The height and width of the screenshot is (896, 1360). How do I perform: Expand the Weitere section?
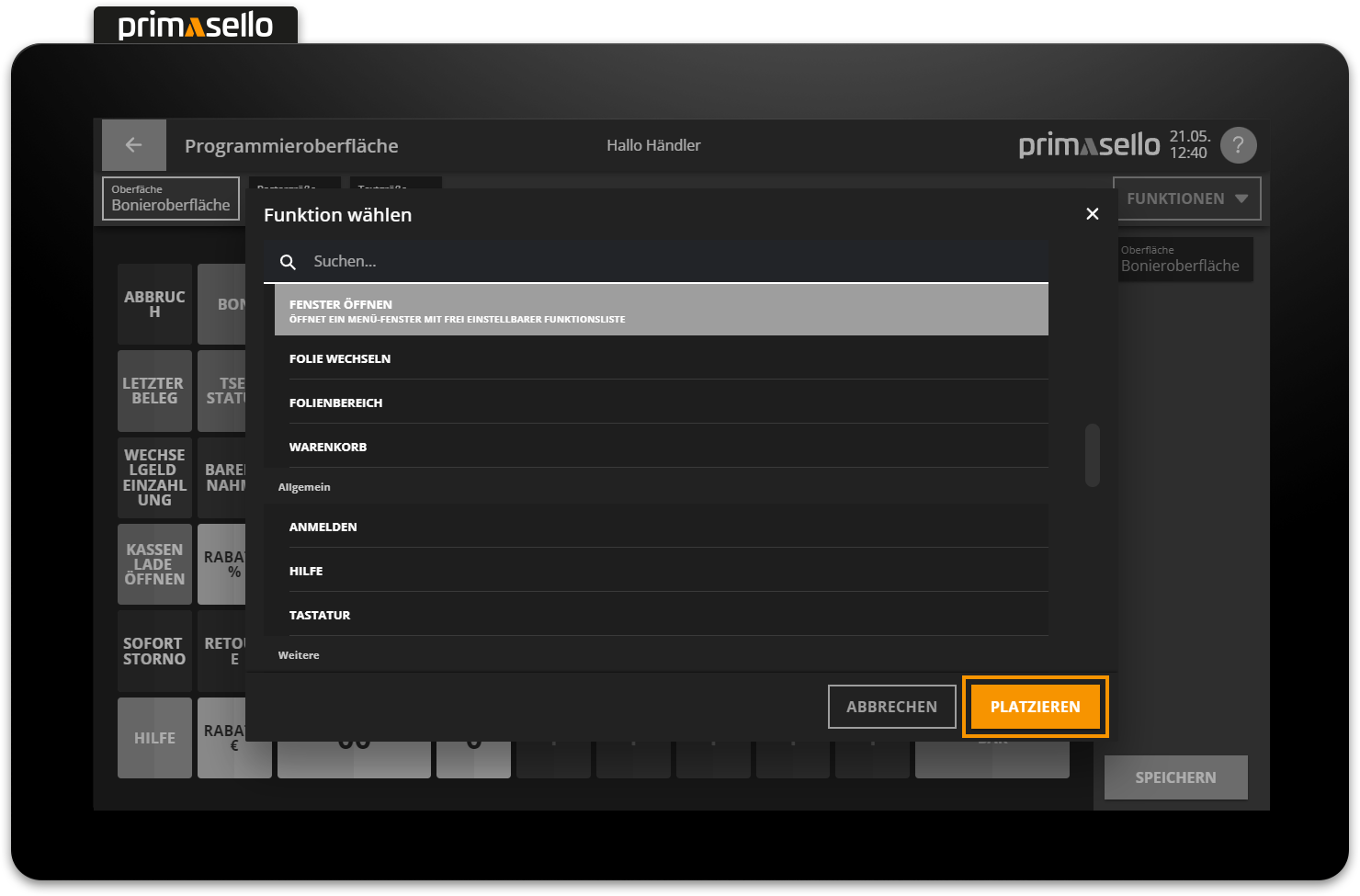(298, 654)
